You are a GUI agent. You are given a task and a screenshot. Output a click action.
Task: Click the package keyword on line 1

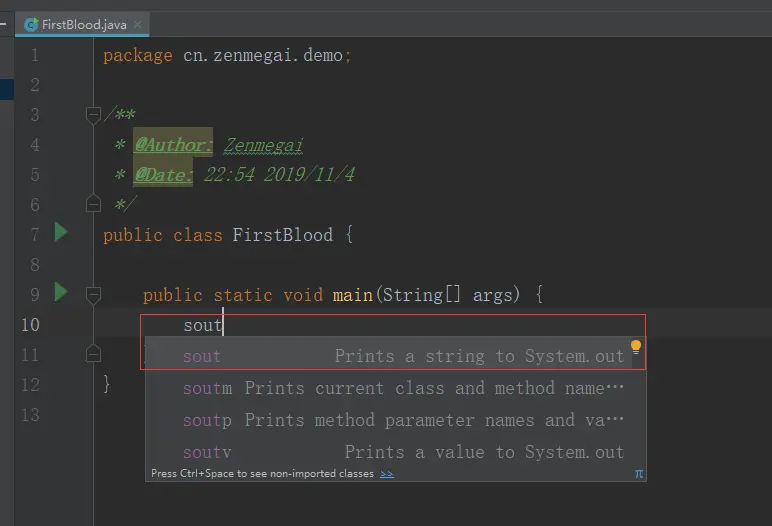coord(138,56)
